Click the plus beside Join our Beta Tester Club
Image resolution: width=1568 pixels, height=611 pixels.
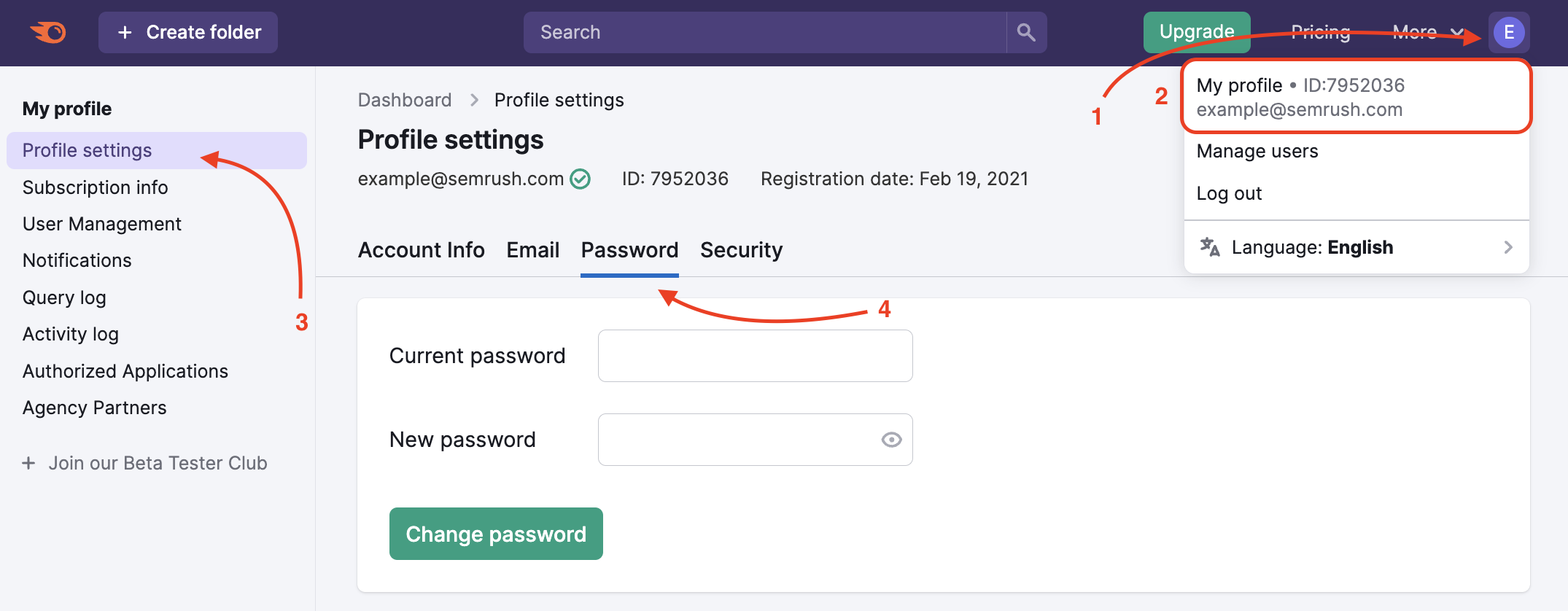tap(28, 463)
